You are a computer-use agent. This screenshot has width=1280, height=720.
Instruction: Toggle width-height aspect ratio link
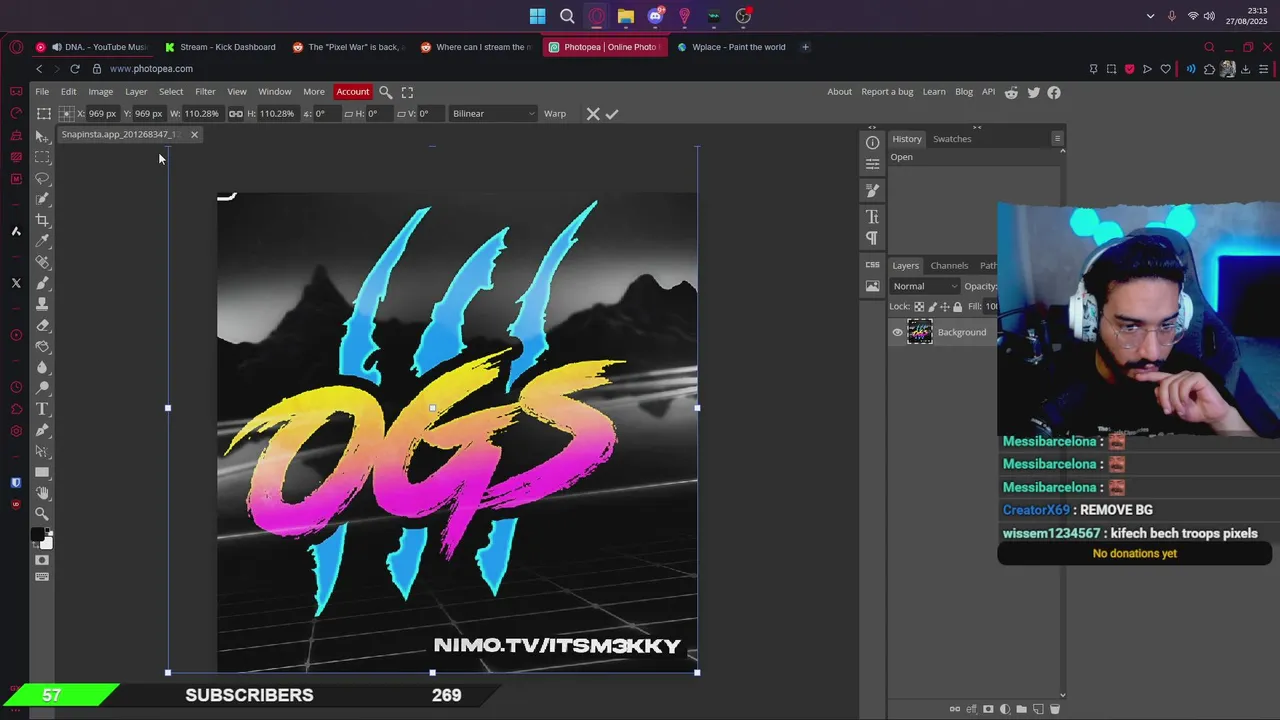coord(236,114)
